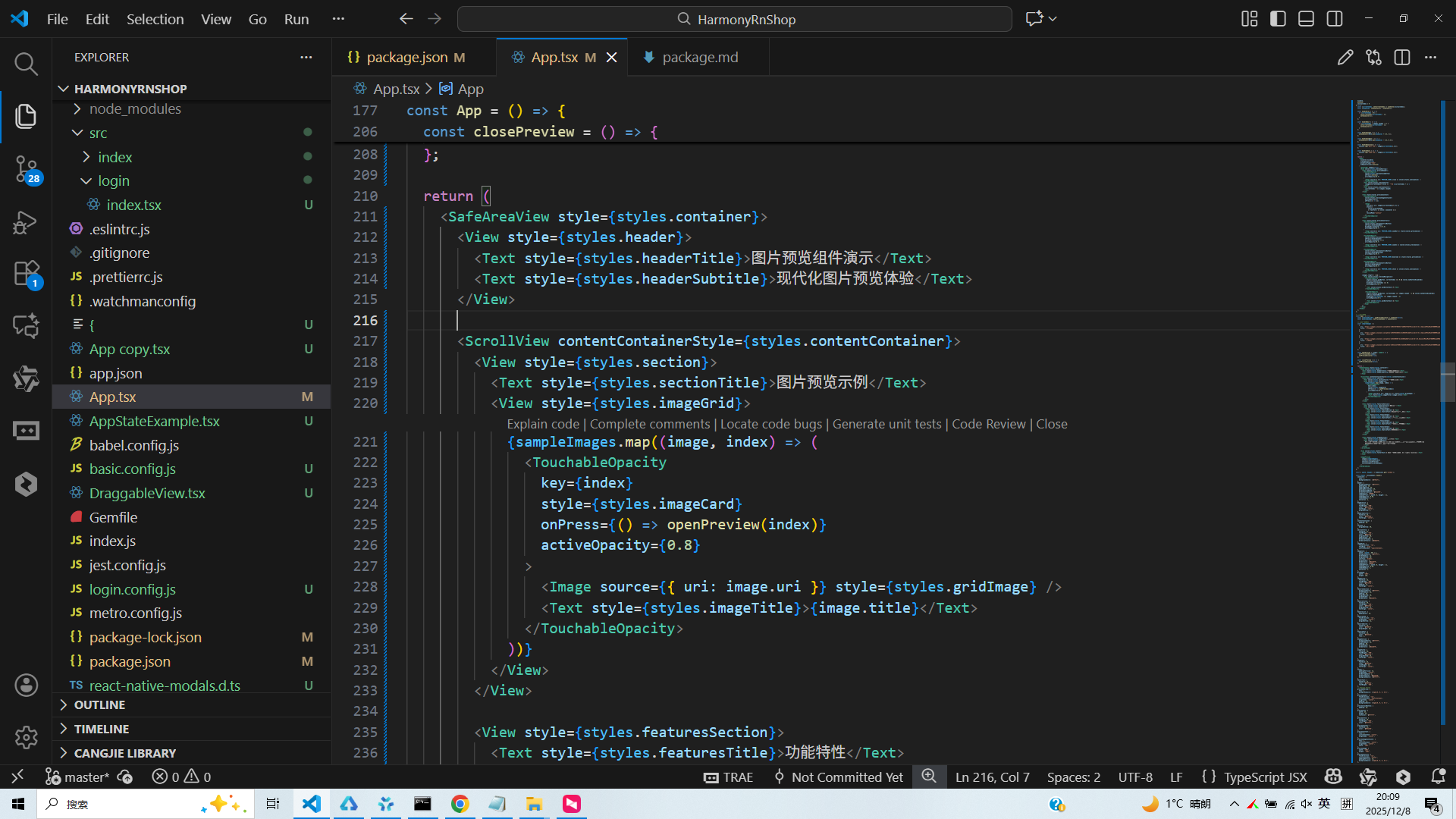This screenshot has width=1456, height=819.
Task: Click Explain code code lens link
Action: tap(543, 424)
